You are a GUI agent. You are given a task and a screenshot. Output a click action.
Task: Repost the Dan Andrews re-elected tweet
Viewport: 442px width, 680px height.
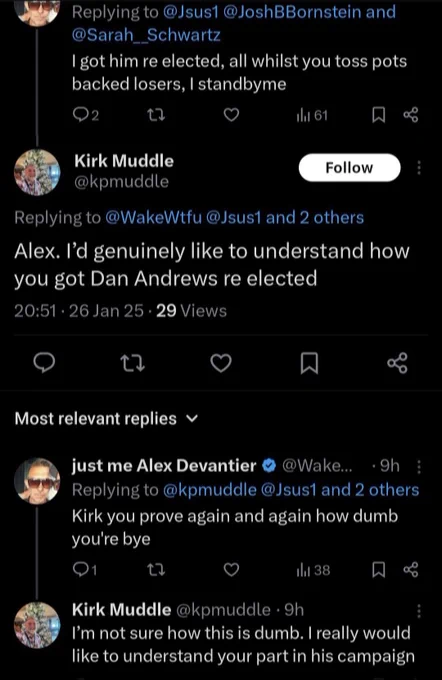132,363
